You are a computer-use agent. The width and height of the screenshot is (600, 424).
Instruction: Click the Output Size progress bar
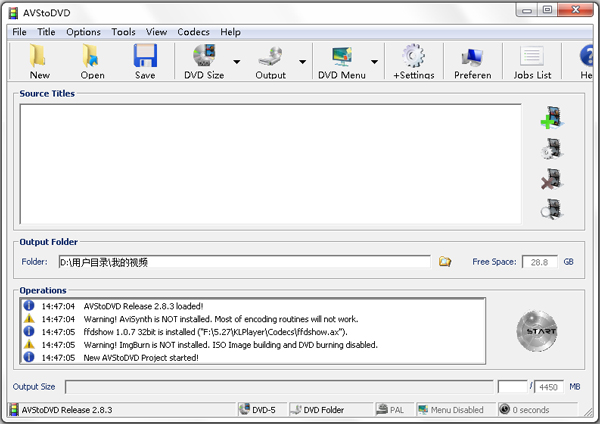(279, 387)
